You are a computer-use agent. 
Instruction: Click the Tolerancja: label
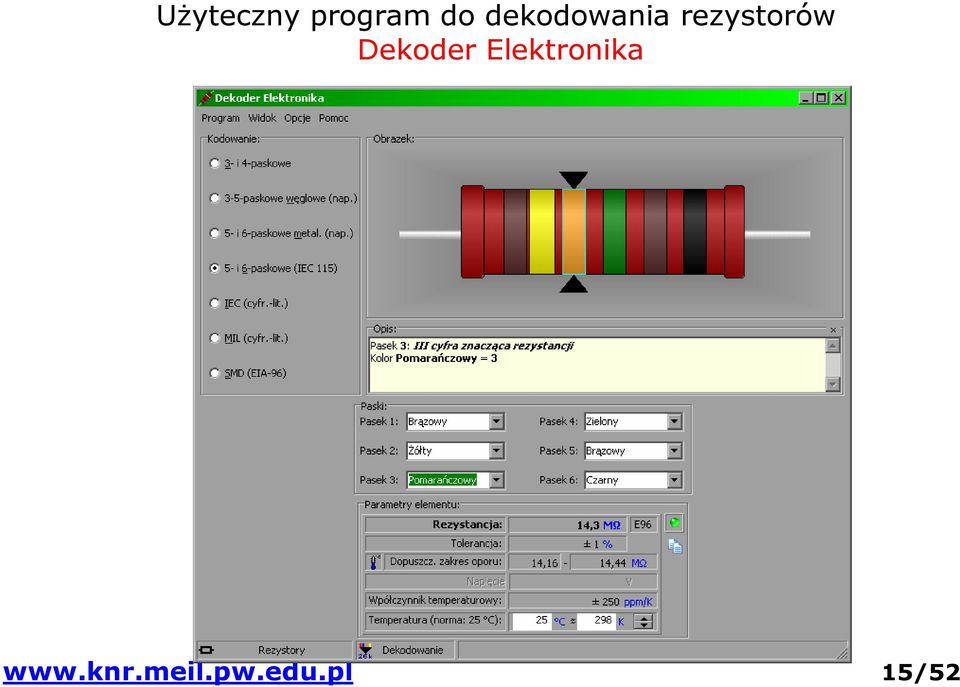point(476,543)
